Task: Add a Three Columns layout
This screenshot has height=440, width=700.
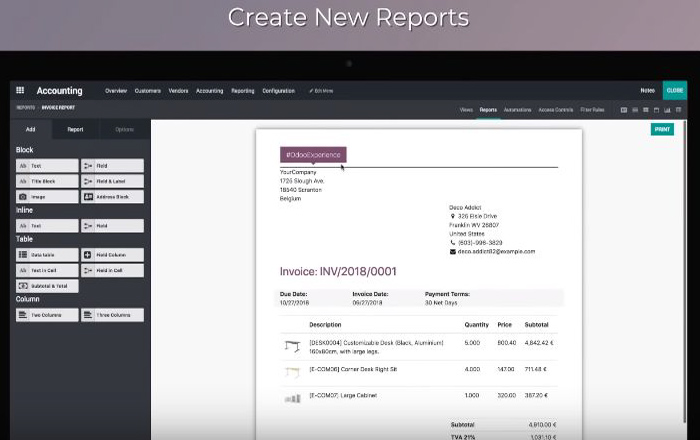Action: click(112, 315)
